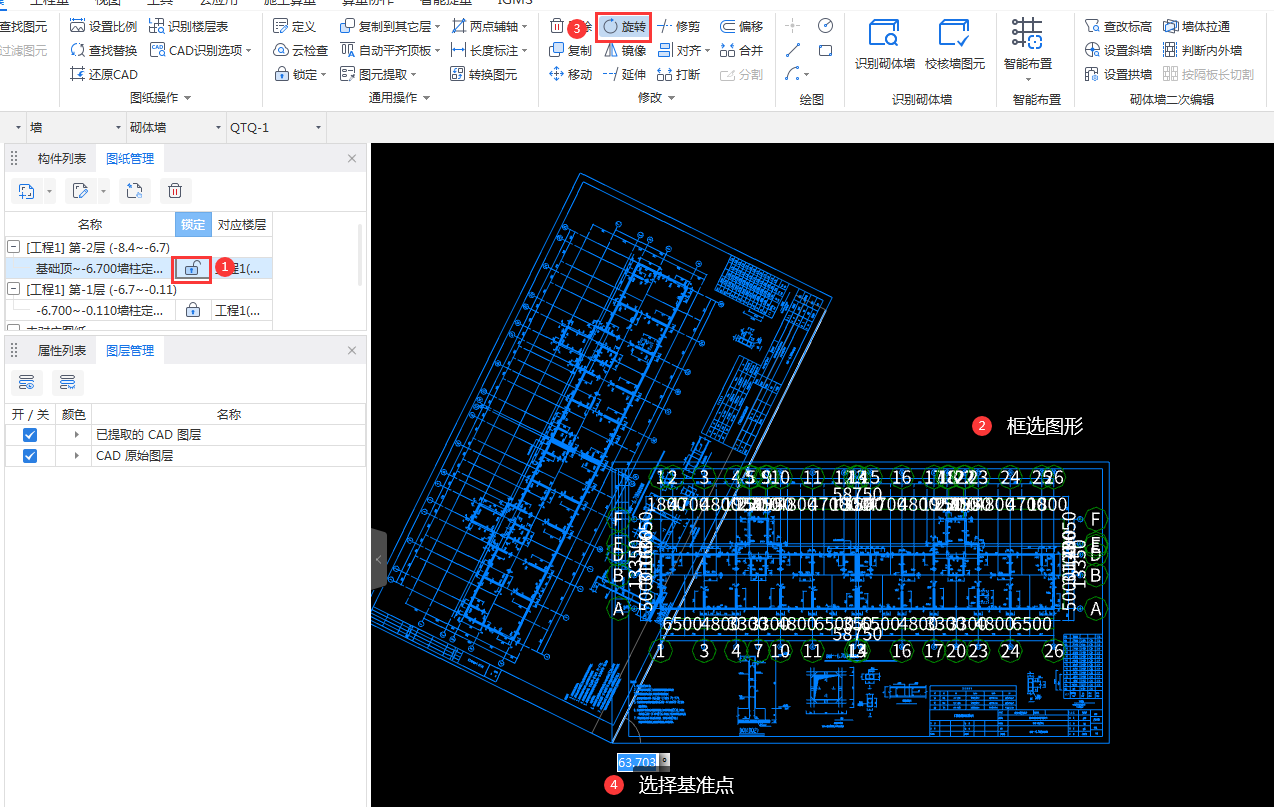Select the line drawing tool
The image size is (1274, 807).
coord(793,50)
